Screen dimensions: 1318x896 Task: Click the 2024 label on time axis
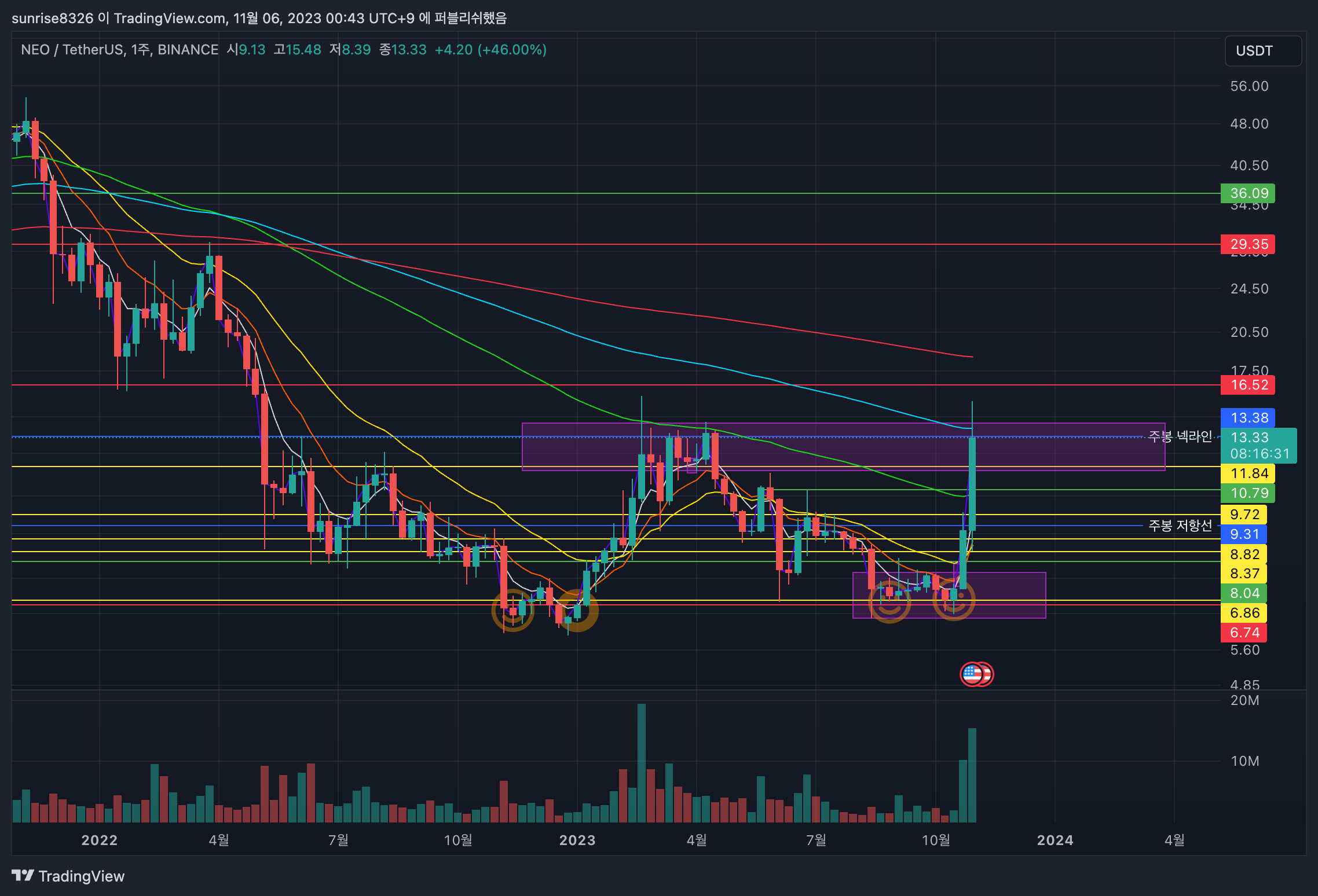click(x=1055, y=840)
